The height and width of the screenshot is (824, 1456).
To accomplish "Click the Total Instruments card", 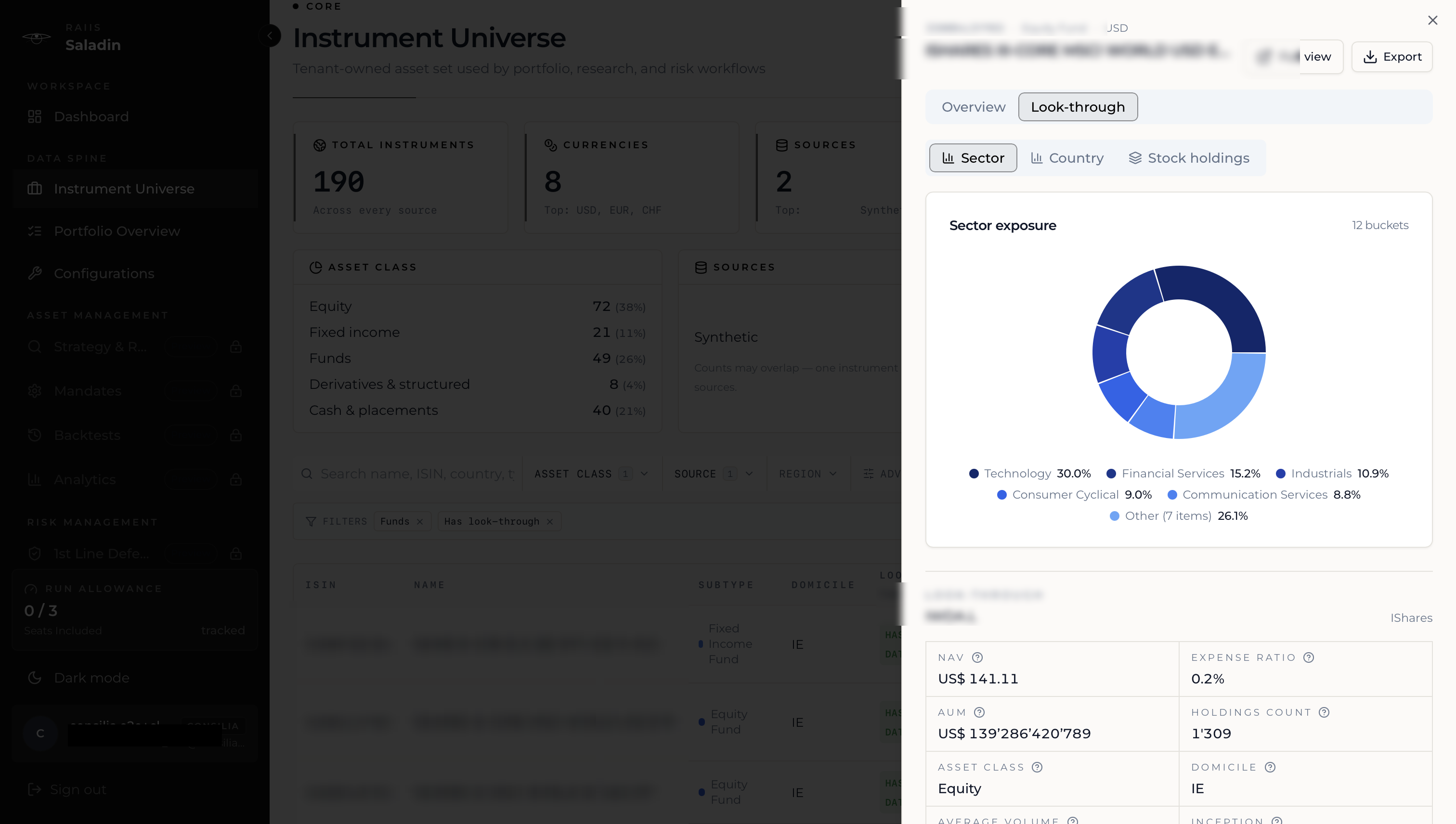I will coord(401,177).
